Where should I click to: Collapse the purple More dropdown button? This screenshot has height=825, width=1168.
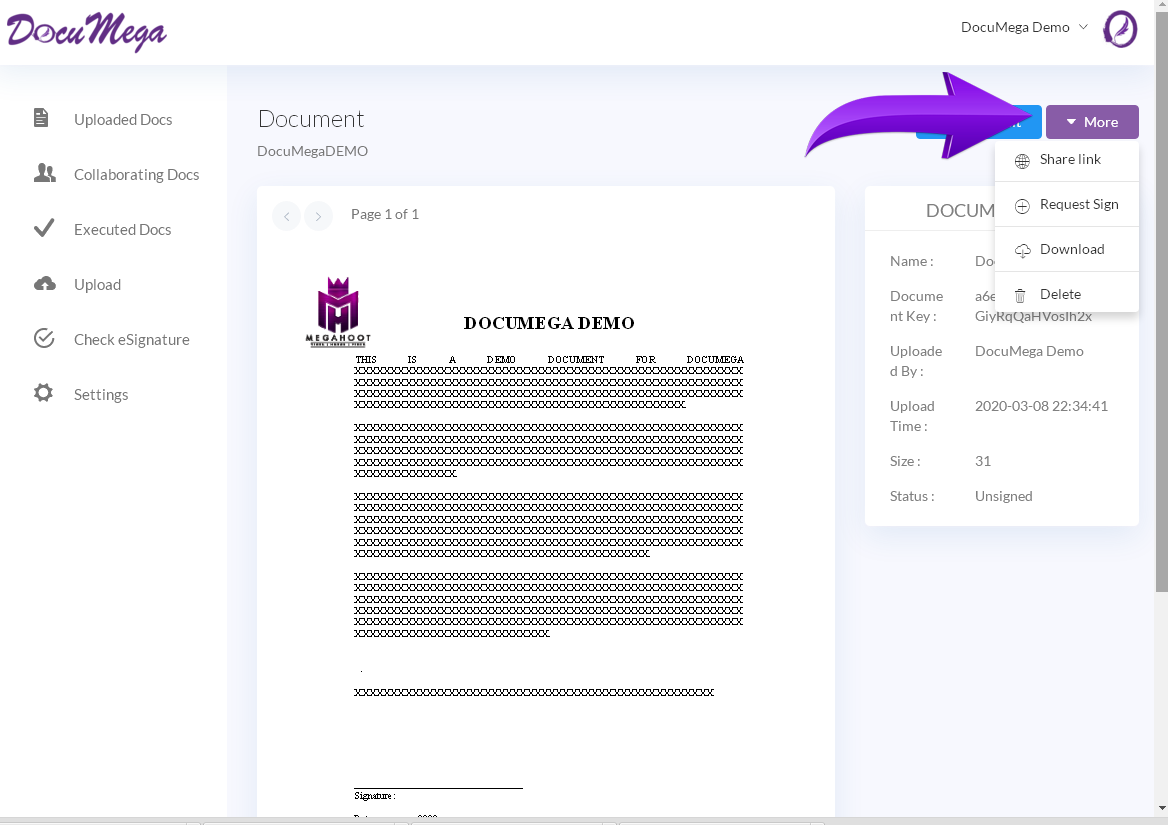coord(1092,122)
